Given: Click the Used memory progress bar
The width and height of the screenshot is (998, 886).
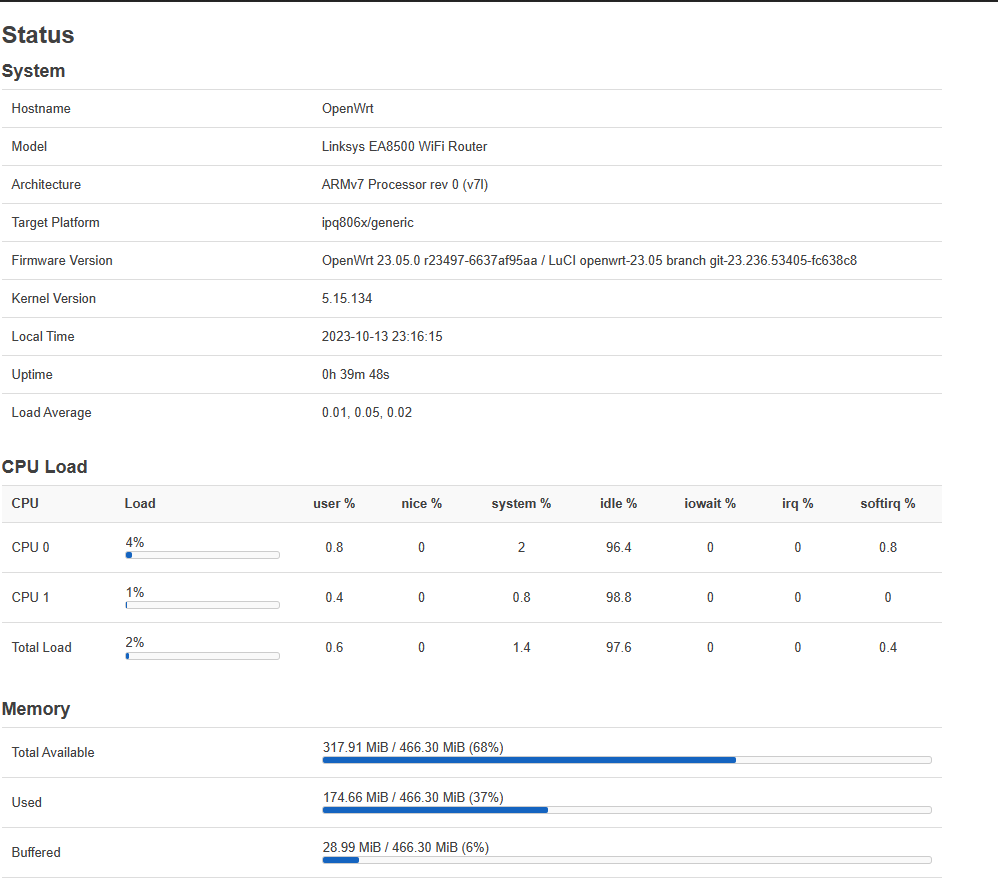Looking at the screenshot, I should pyautogui.click(x=627, y=810).
